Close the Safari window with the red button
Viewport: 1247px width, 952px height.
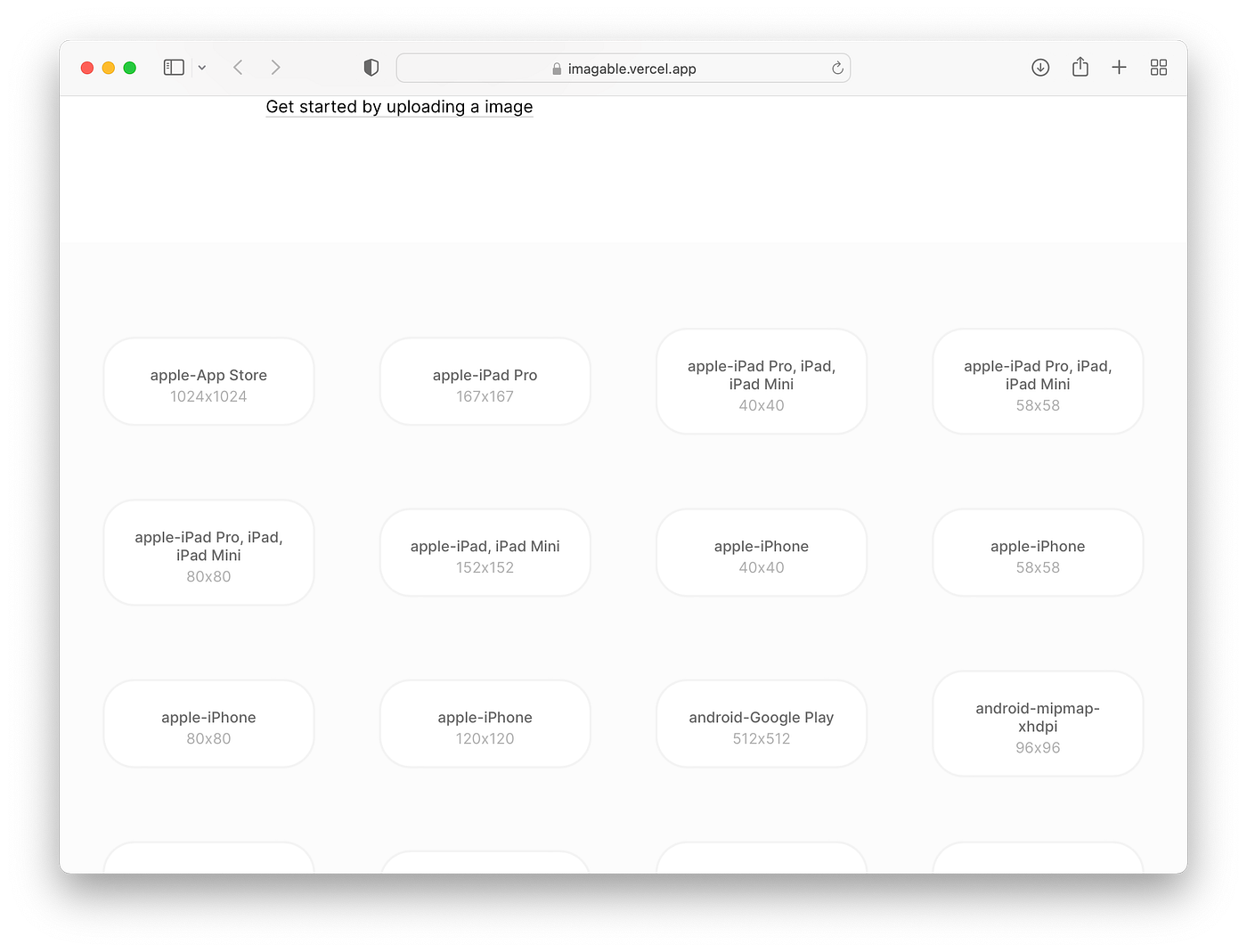tap(87, 68)
